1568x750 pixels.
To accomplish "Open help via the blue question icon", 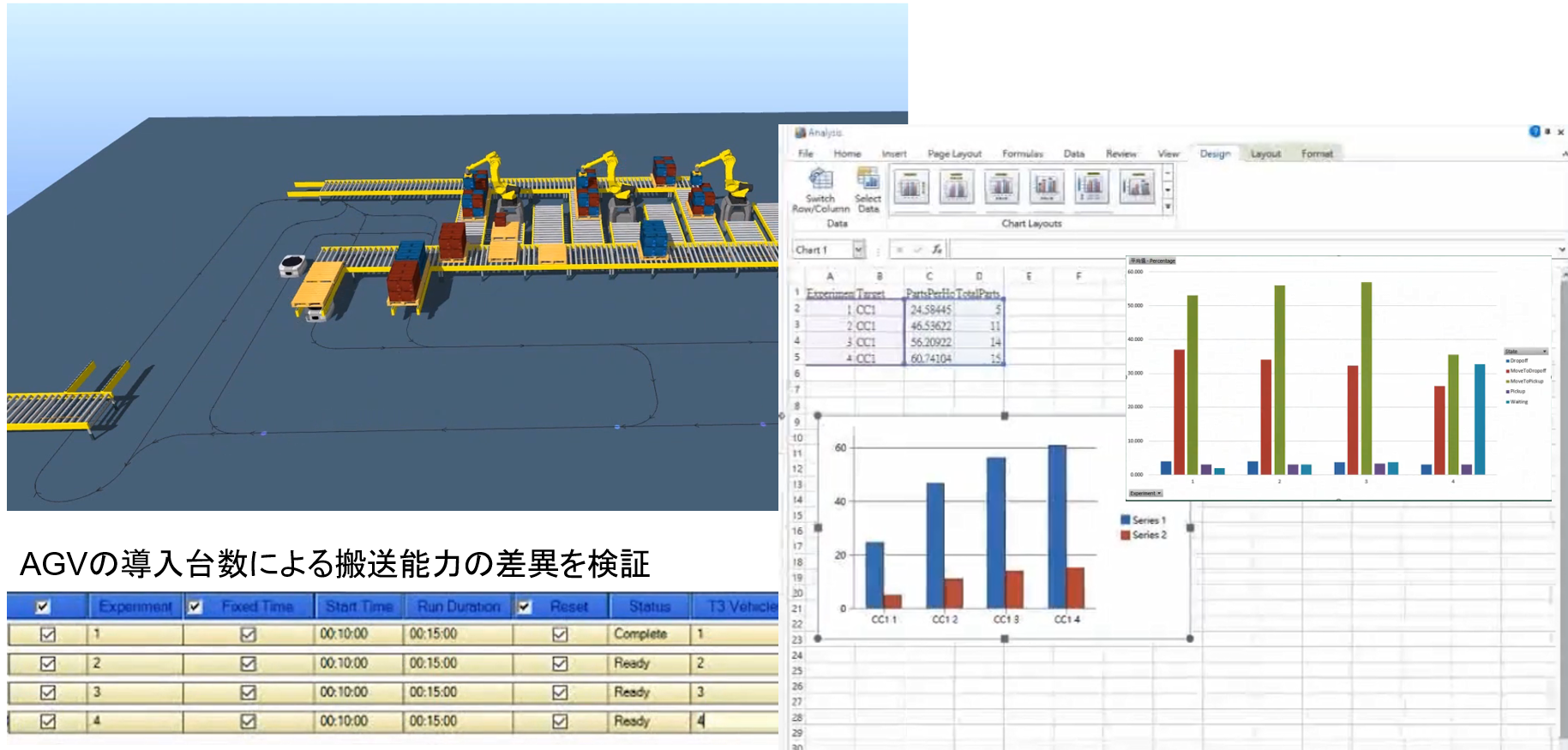I will 1535,132.
